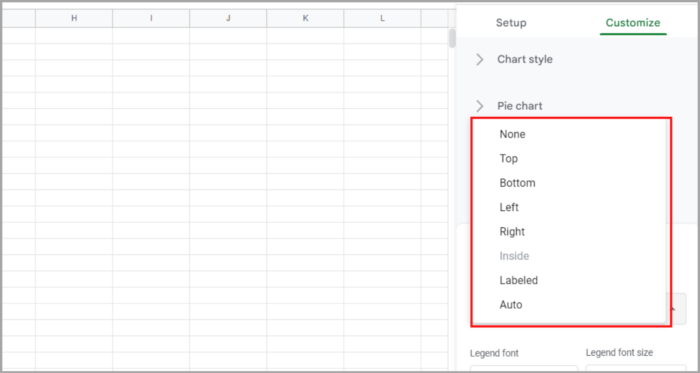The width and height of the screenshot is (700, 373).
Task: Select column I header
Action: click(151, 18)
